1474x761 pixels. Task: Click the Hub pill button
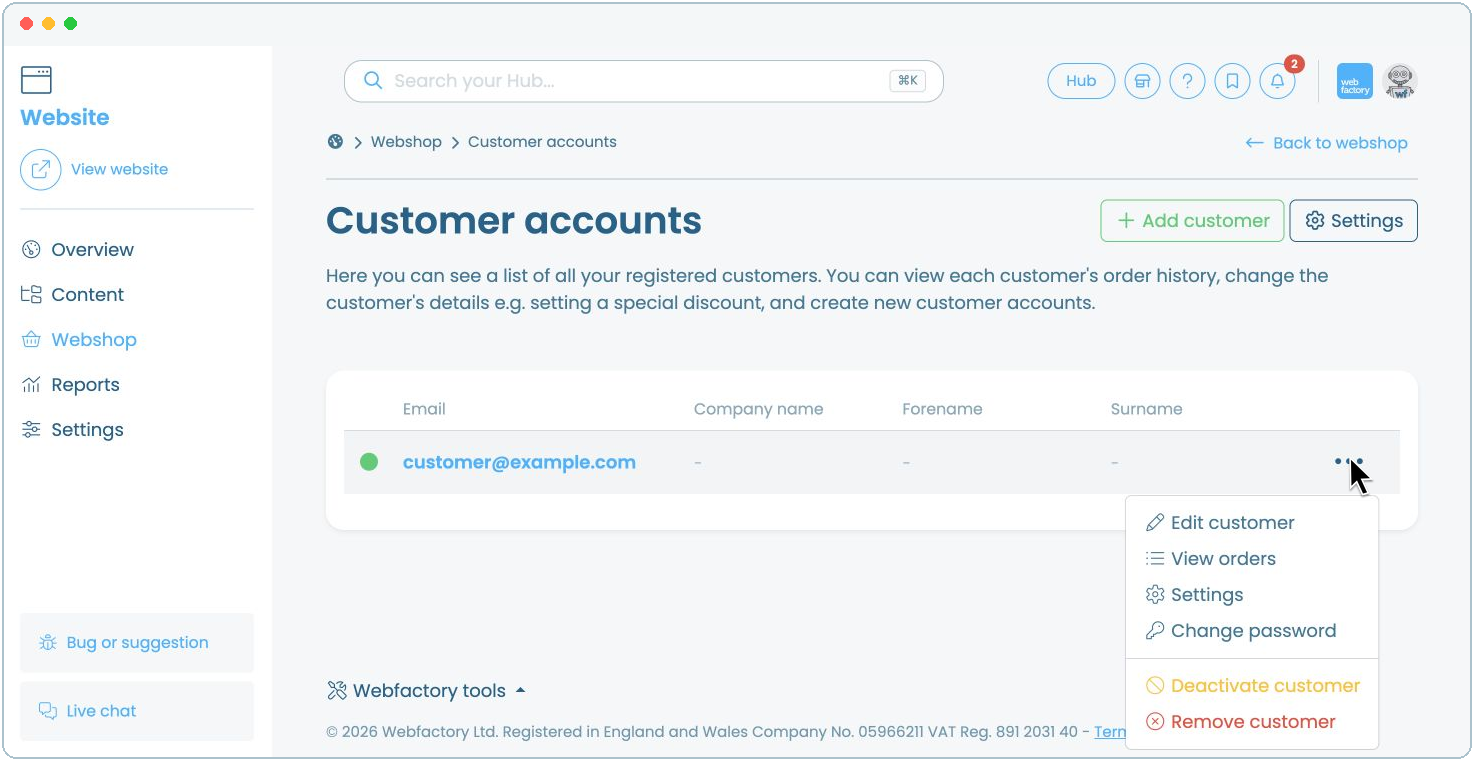click(1081, 81)
